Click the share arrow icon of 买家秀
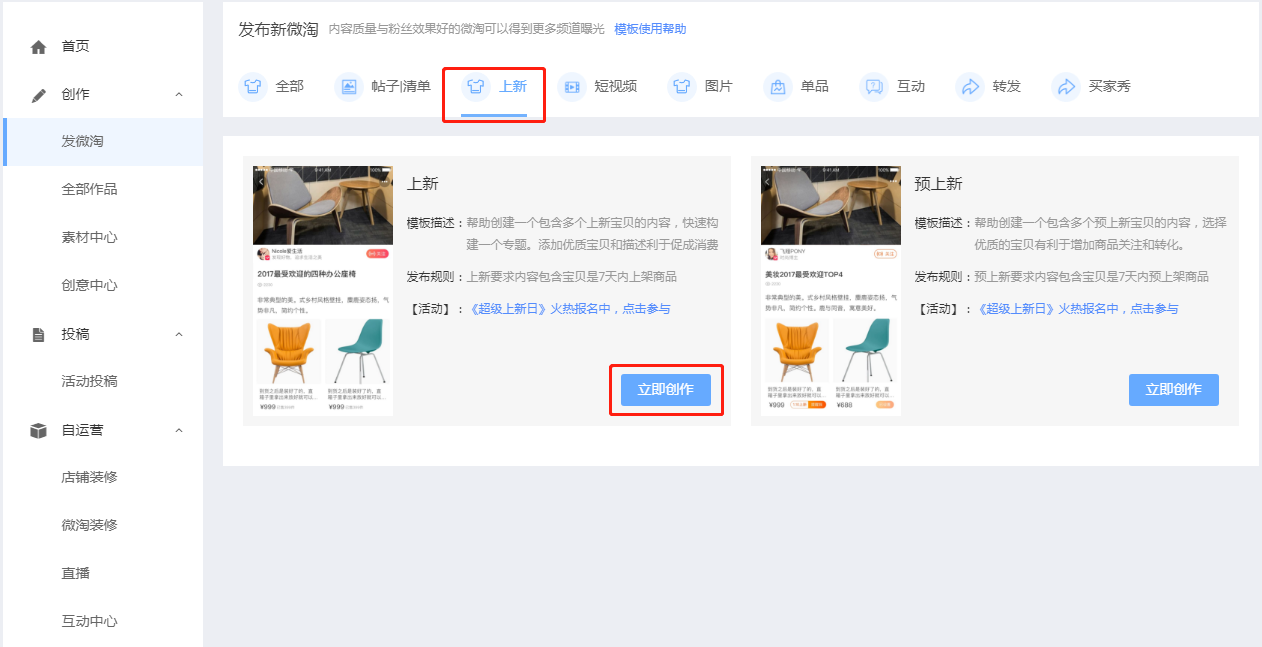The width and height of the screenshot is (1262, 647). (x=1066, y=87)
